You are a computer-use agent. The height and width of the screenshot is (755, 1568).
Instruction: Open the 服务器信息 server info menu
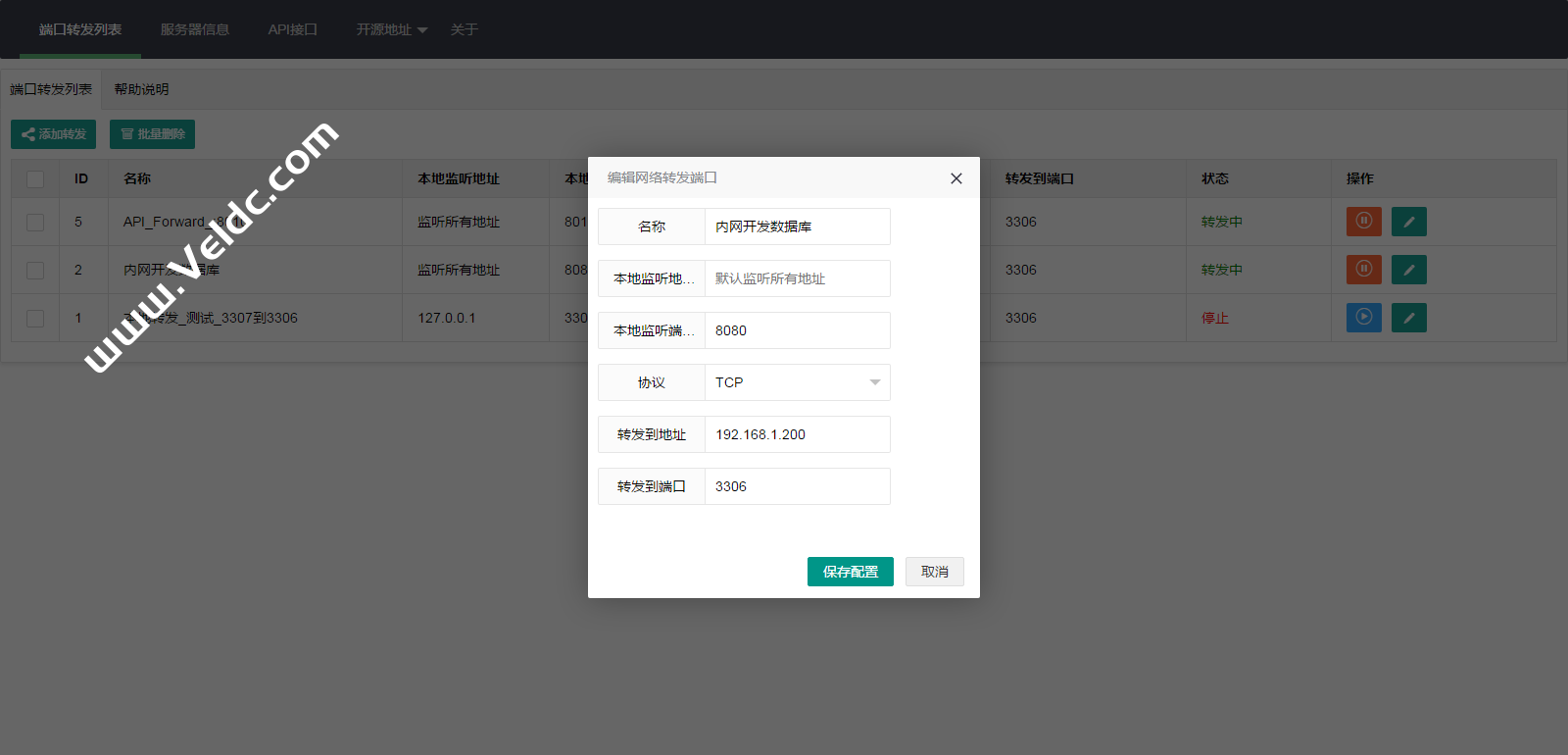click(194, 30)
